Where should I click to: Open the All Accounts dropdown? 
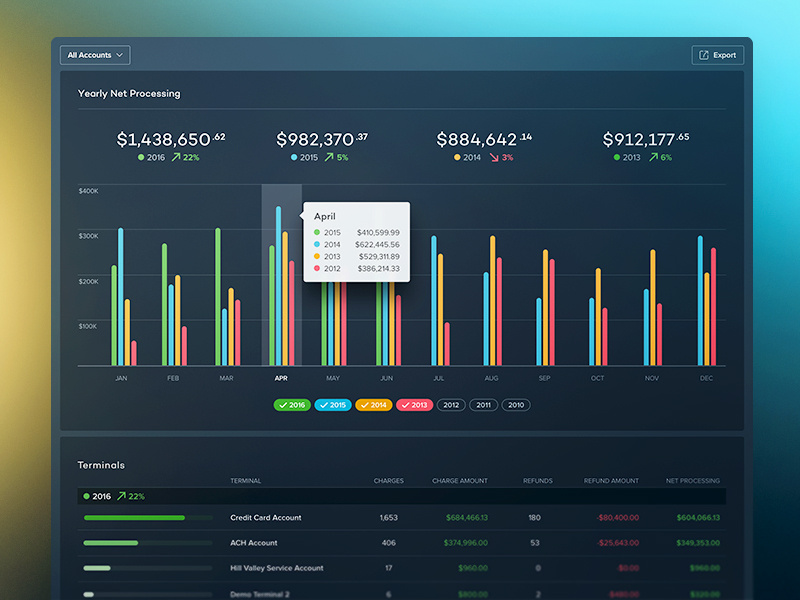(95, 55)
